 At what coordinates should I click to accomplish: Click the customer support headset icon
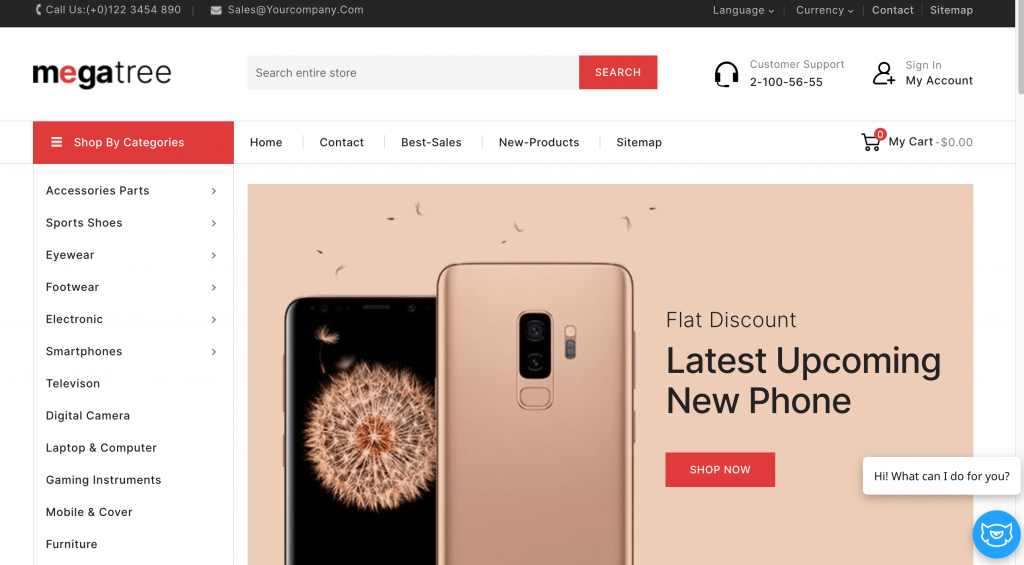click(x=726, y=74)
